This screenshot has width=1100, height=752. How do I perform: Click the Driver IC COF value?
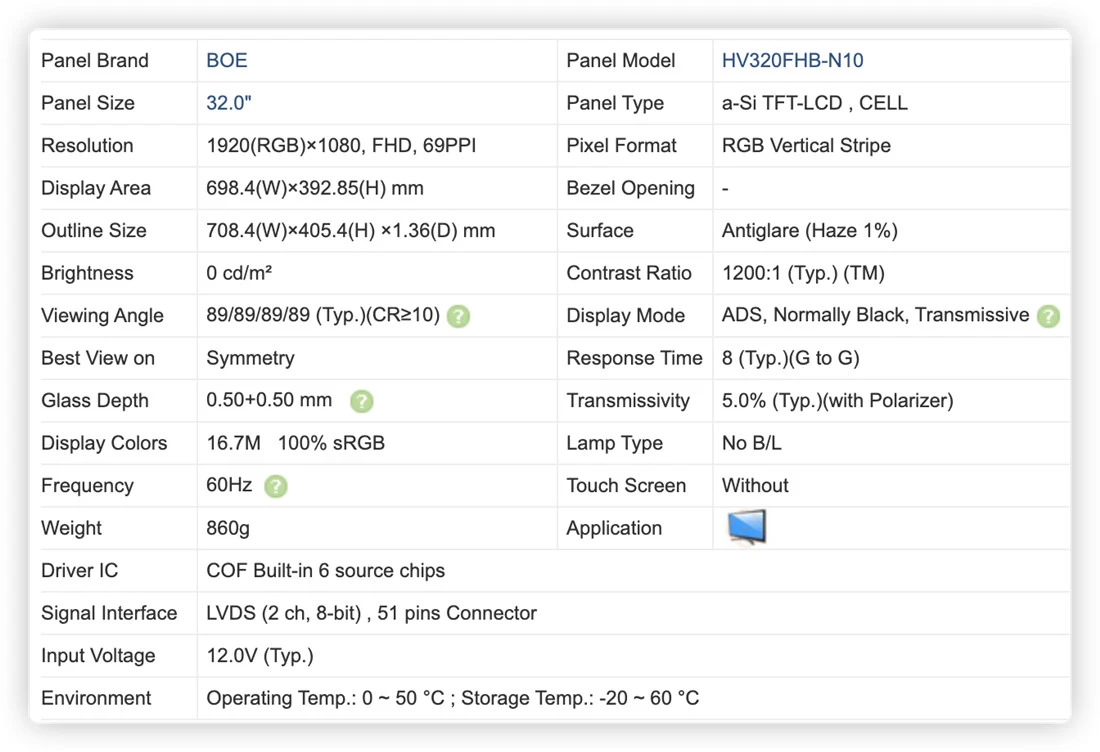coord(326,570)
